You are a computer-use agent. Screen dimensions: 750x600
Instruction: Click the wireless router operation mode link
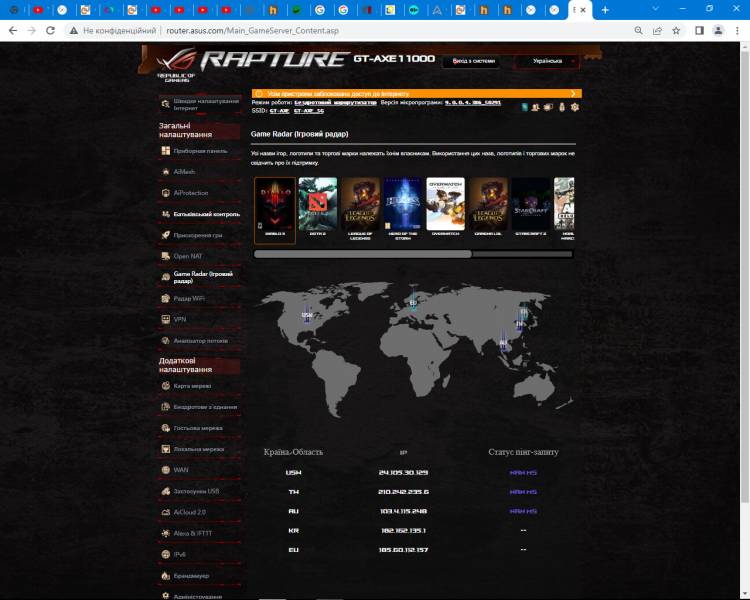pos(335,102)
